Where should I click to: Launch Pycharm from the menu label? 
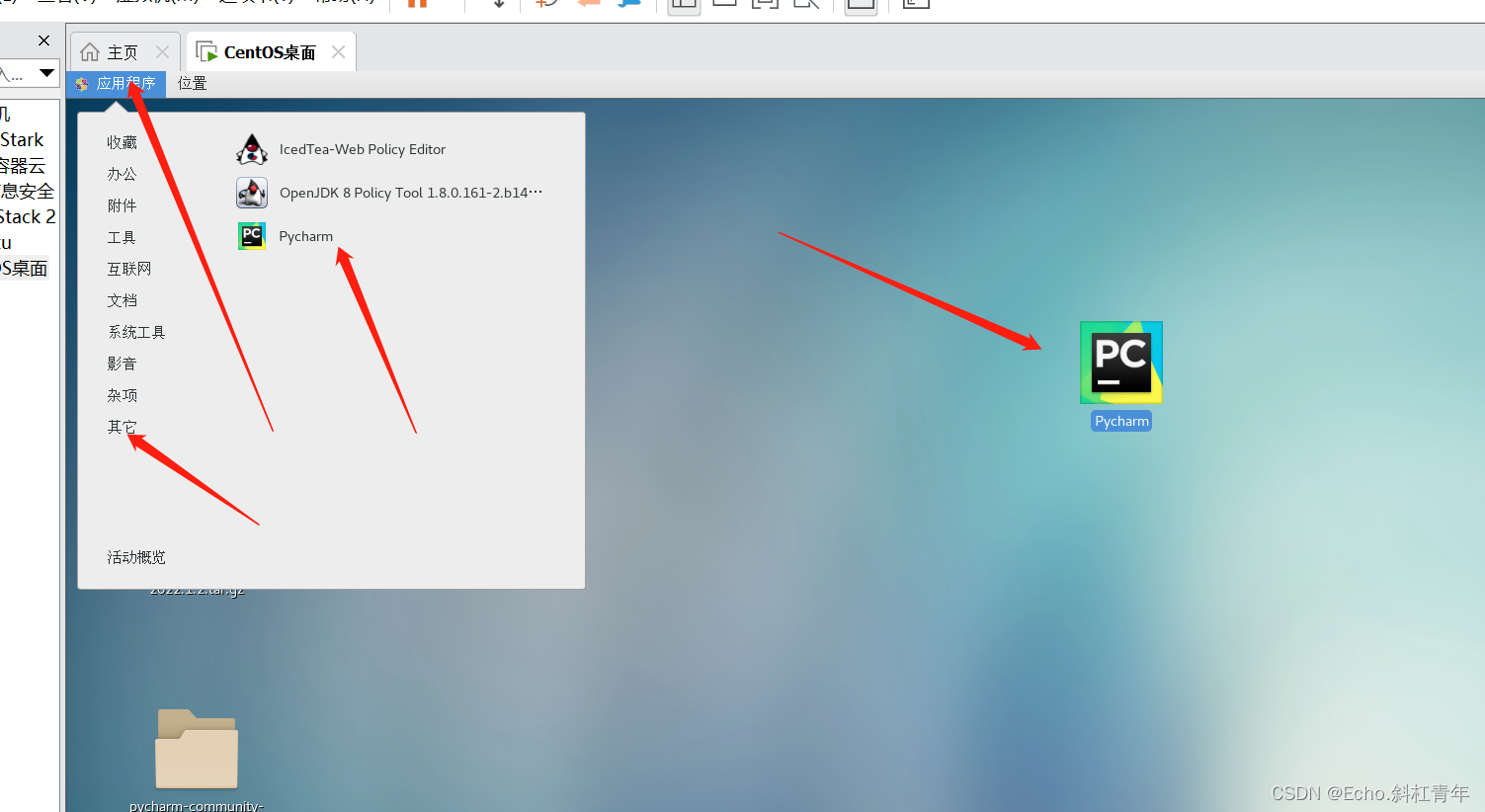(x=306, y=236)
